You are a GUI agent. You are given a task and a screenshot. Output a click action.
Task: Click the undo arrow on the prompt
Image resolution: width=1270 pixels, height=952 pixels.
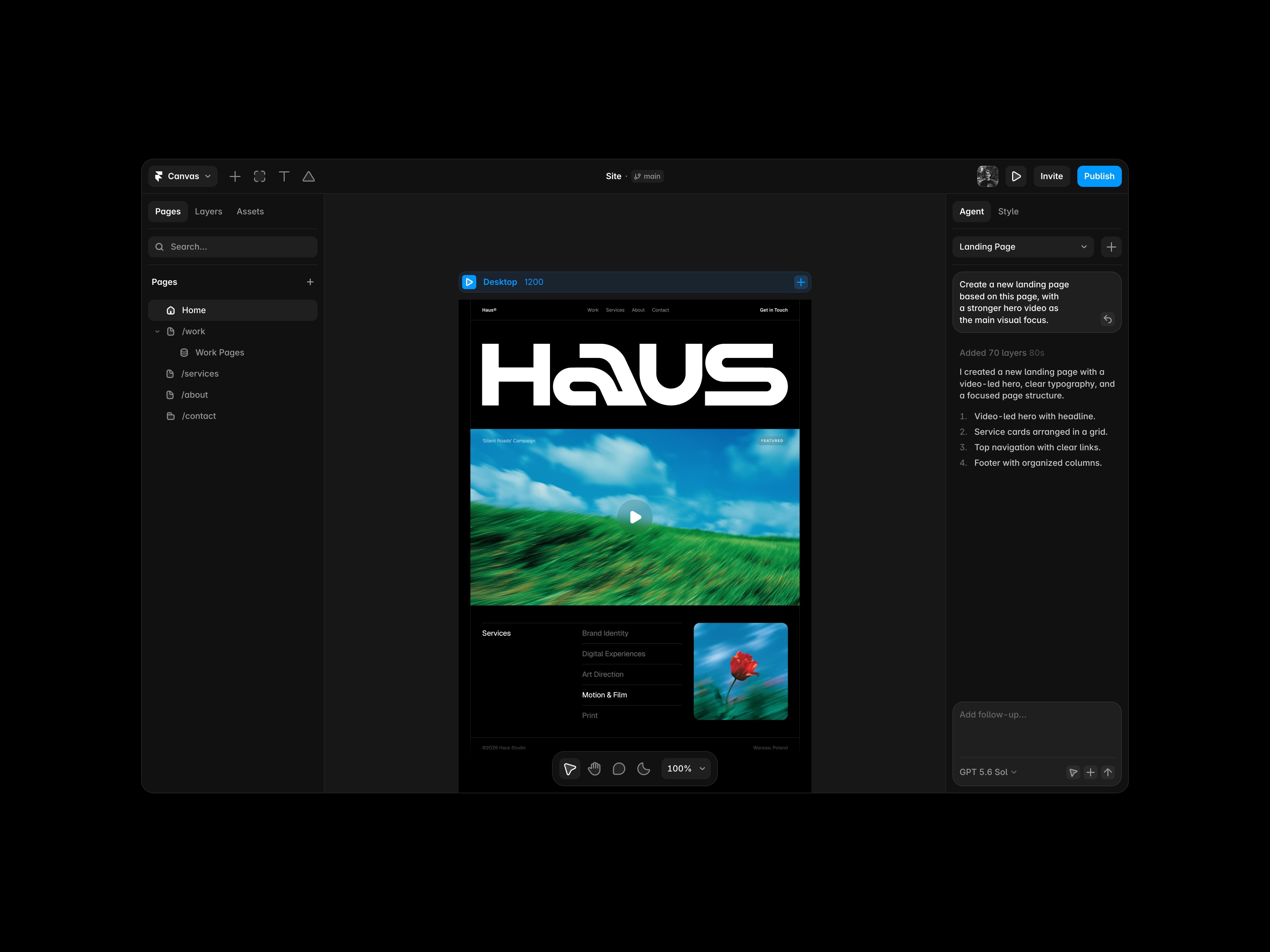click(1107, 319)
